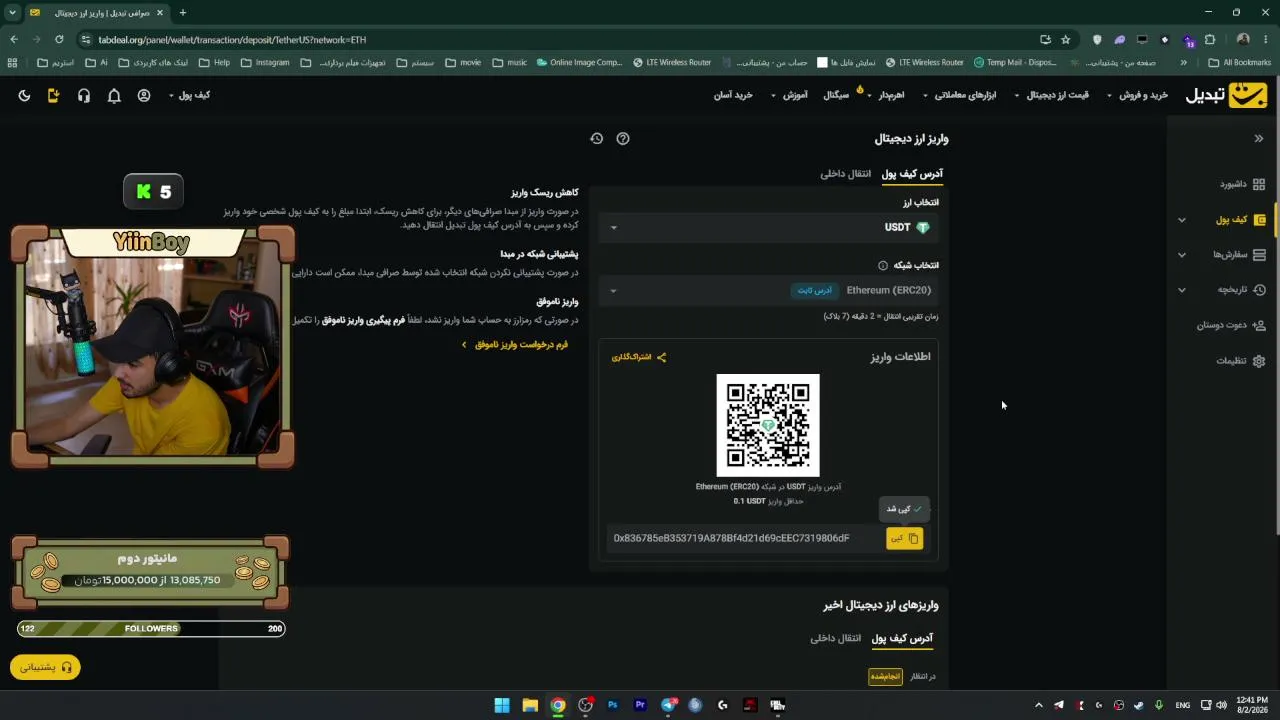Click the inline فرم پیگیری واریز ناموفق link
1280x720 pixels.
click(363, 320)
